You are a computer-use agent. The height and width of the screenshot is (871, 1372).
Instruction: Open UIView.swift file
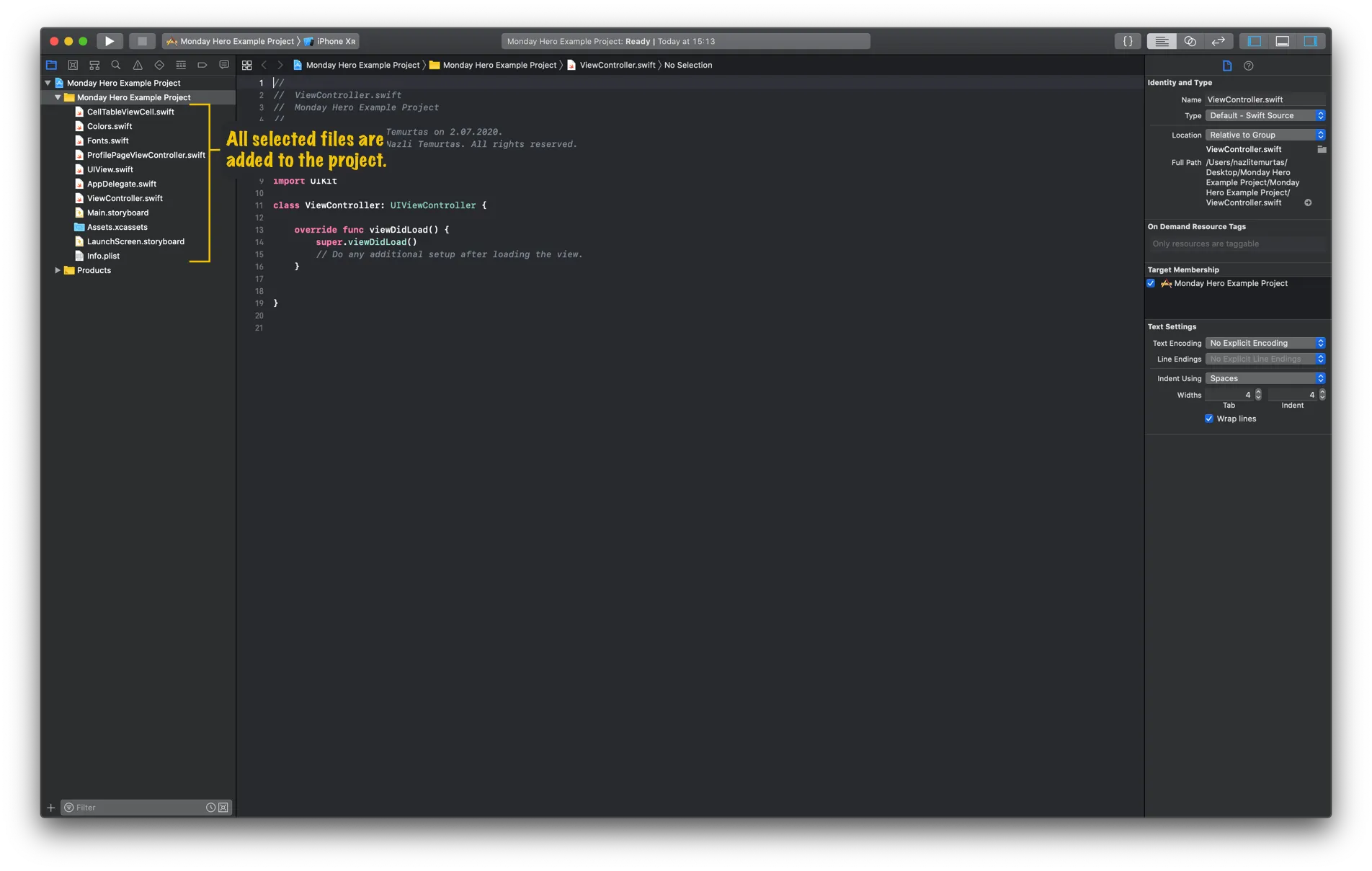(110, 169)
